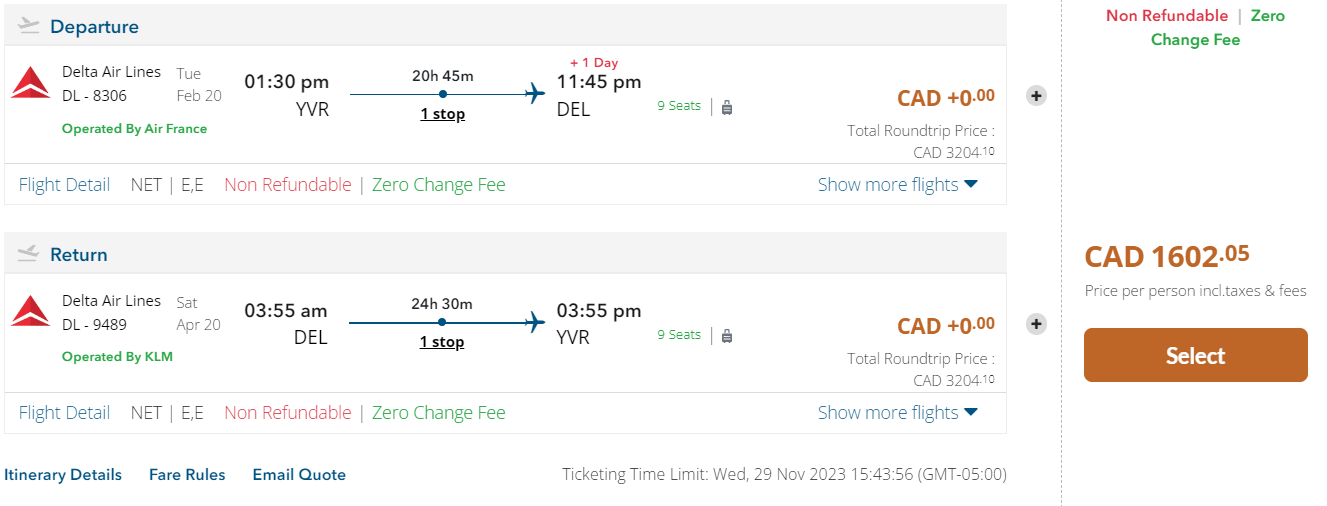This screenshot has height=506, width=1327.
Task: Click the Delta logo on departure flight
Action: click(x=30, y=83)
